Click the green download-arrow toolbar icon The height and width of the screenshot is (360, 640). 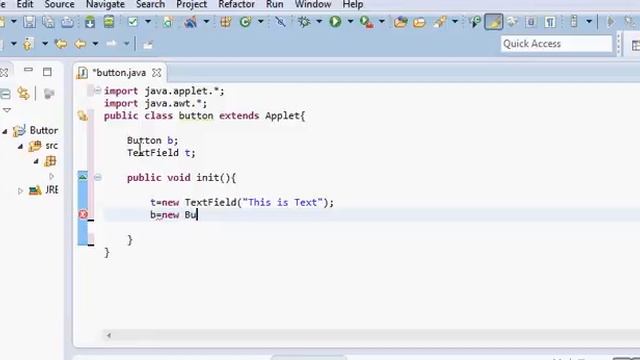(x=90, y=22)
